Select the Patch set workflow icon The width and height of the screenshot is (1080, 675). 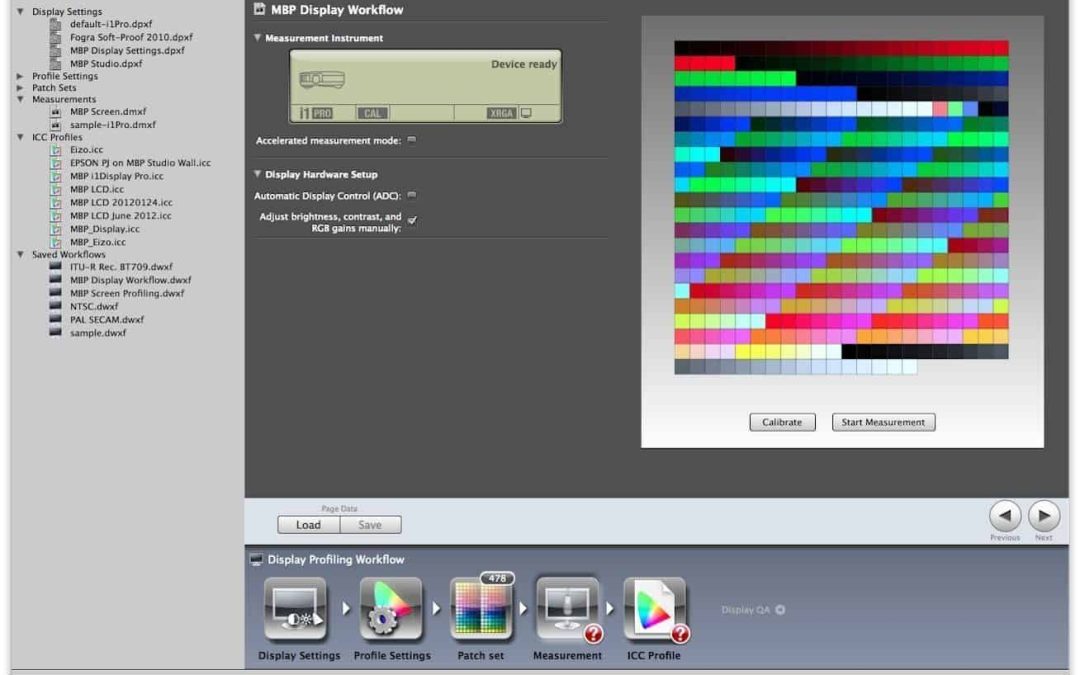point(481,609)
